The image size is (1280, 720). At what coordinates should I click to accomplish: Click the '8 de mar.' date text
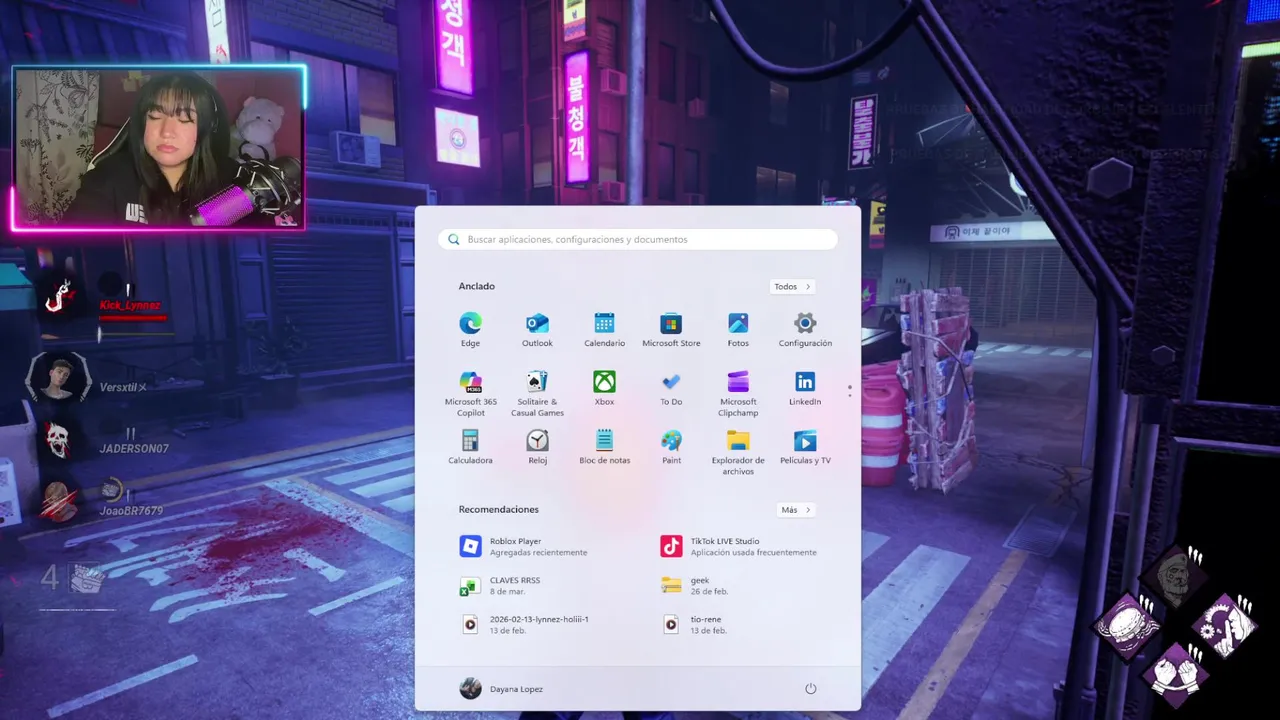point(507,592)
